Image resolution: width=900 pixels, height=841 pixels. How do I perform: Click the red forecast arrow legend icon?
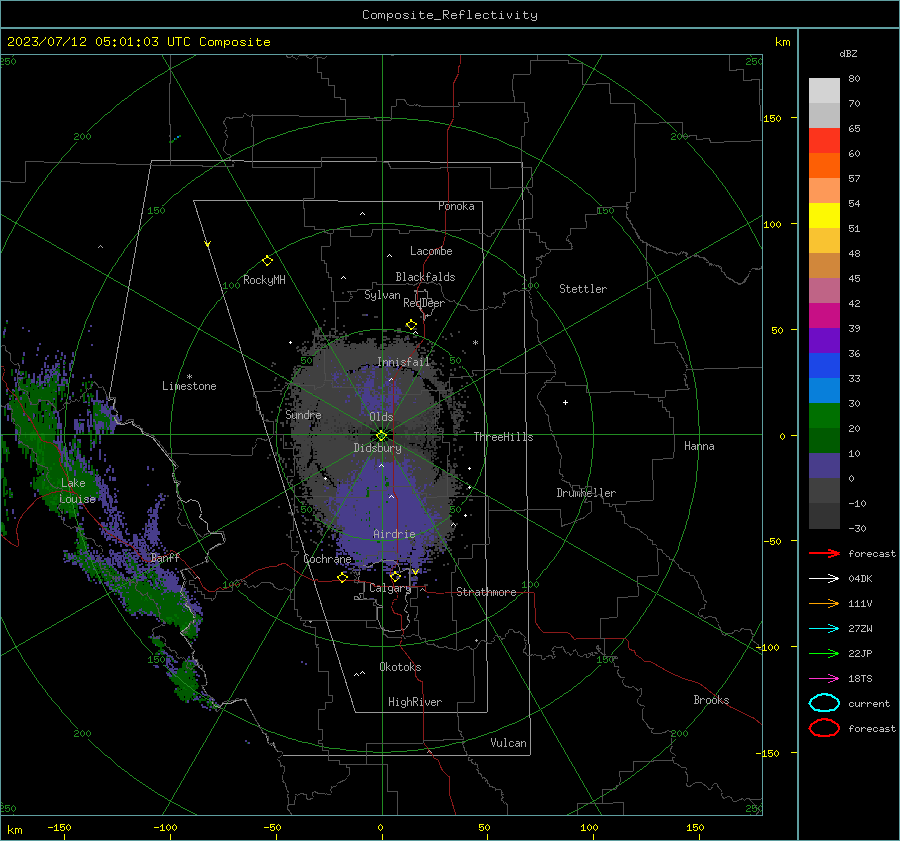(x=824, y=553)
